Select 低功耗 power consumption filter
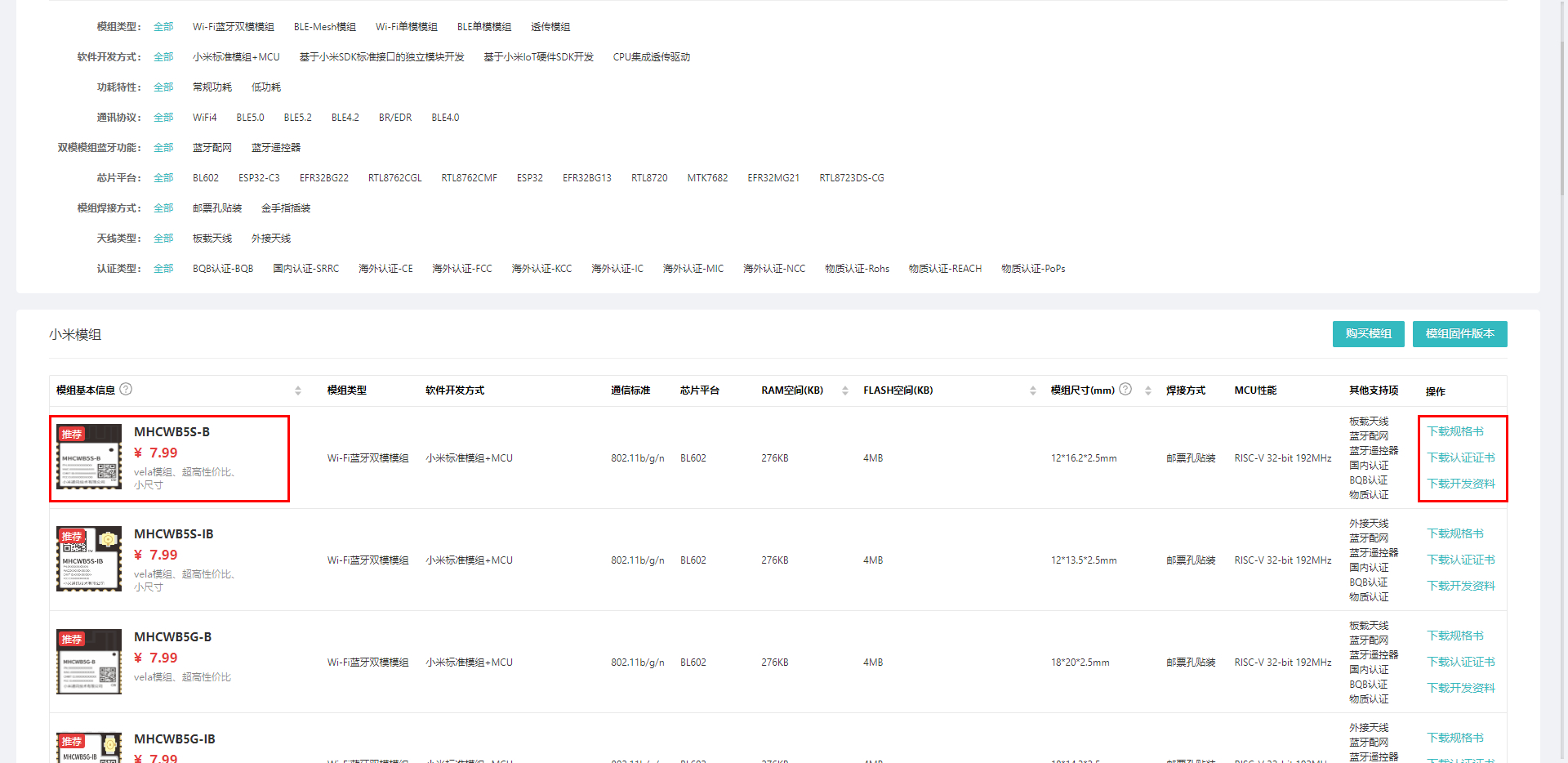The width and height of the screenshot is (1568, 763). point(265,87)
